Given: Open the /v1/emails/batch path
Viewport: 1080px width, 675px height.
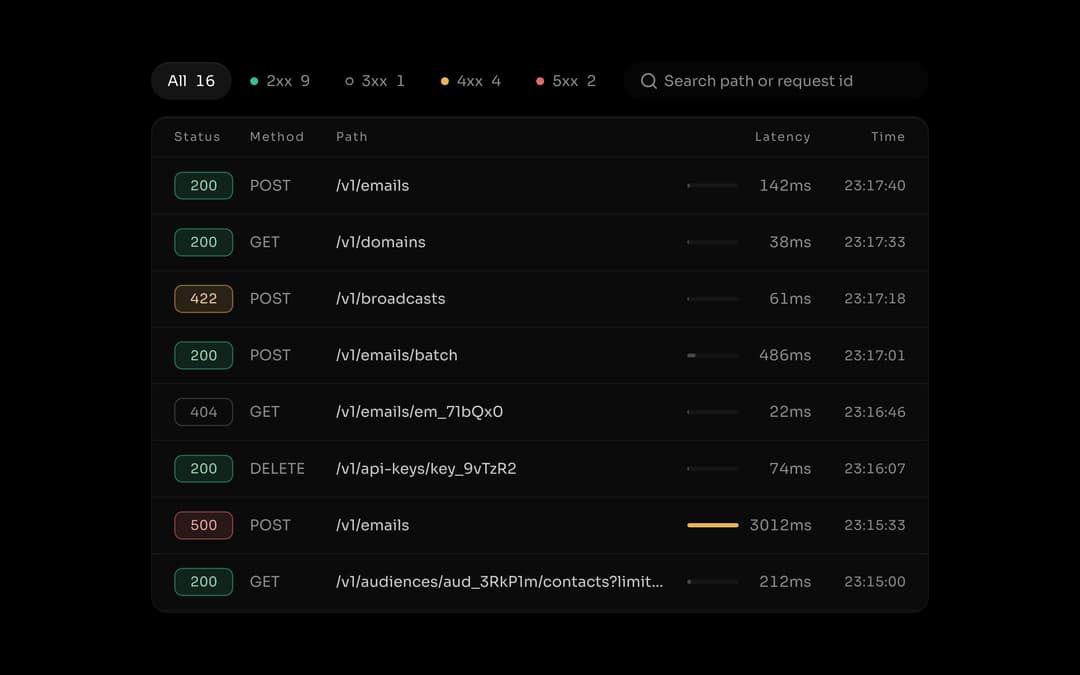Looking at the screenshot, I should click(397, 355).
